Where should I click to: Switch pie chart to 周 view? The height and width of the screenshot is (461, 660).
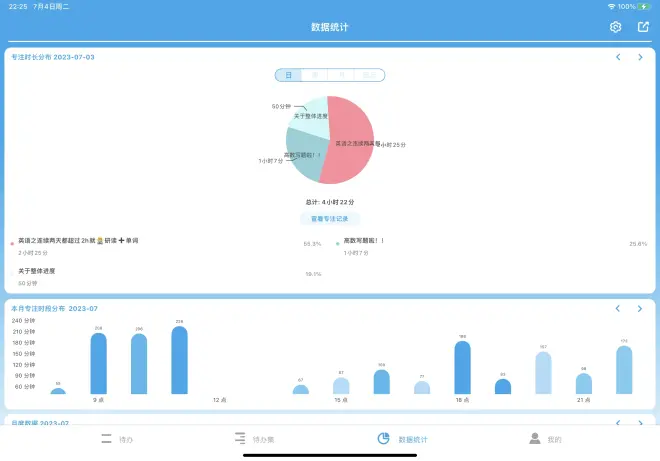click(x=316, y=75)
